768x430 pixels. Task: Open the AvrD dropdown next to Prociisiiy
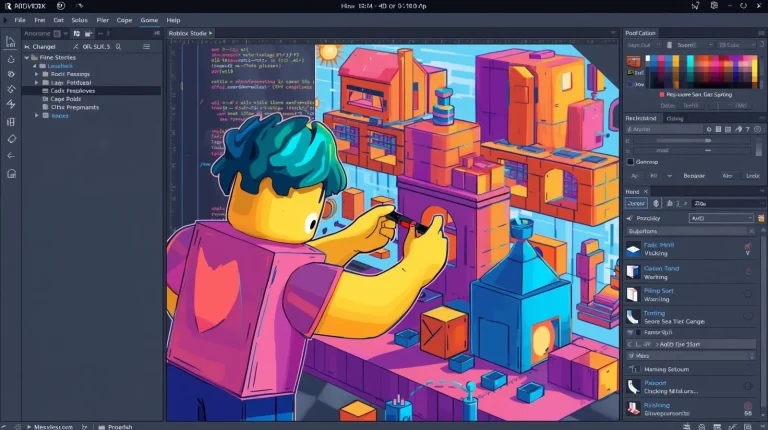(x=720, y=218)
